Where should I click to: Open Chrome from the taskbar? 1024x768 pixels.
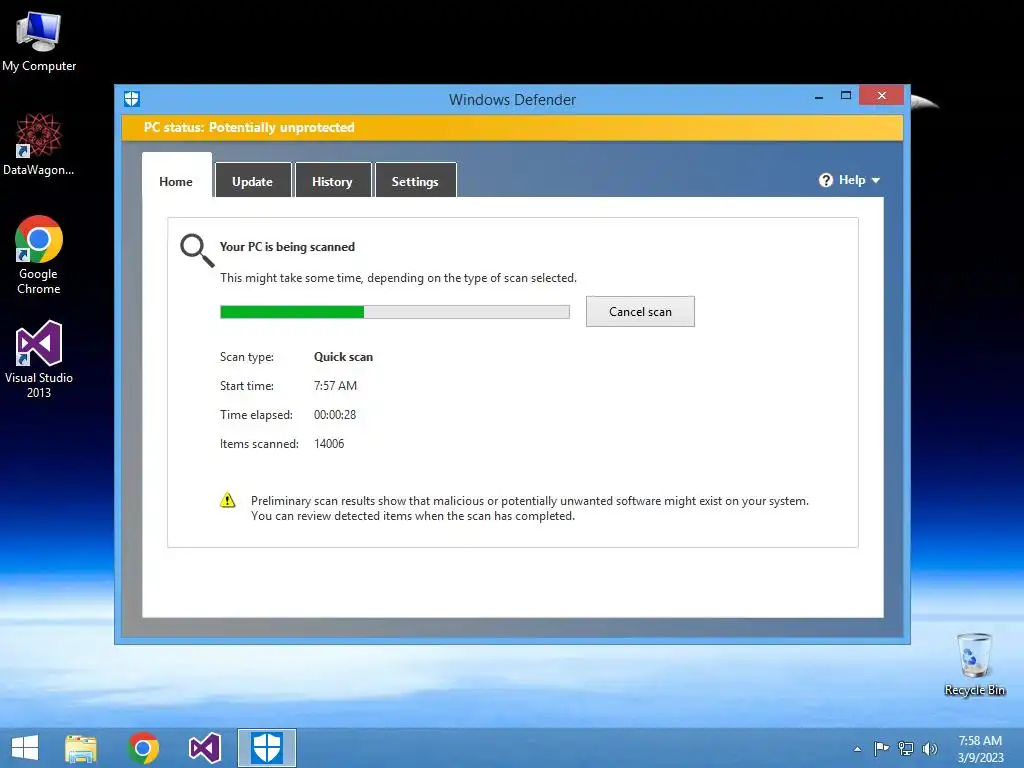click(143, 748)
